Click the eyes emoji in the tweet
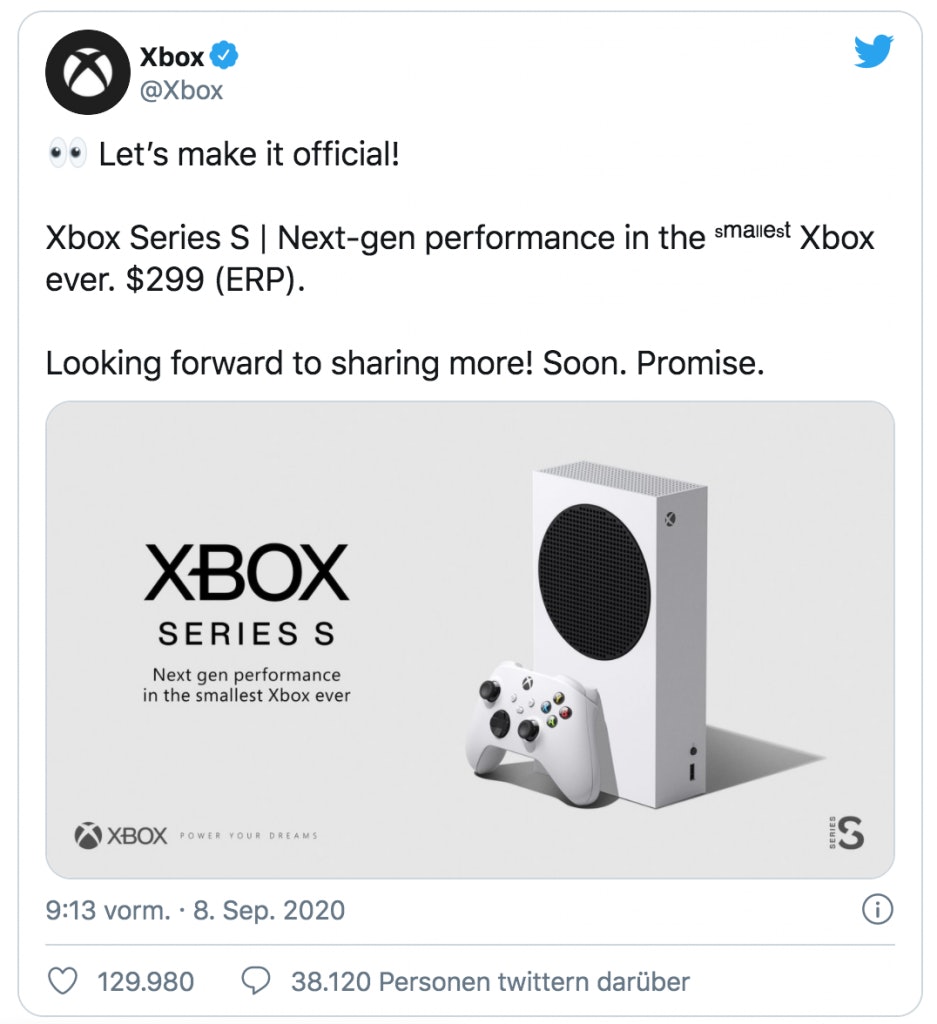The height and width of the screenshot is (1024, 937). pos(67,157)
